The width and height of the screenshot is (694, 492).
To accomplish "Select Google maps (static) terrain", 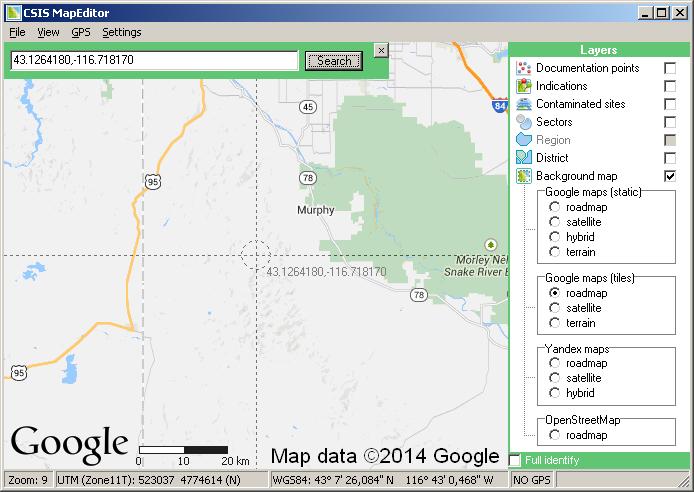I will [x=554, y=252].
